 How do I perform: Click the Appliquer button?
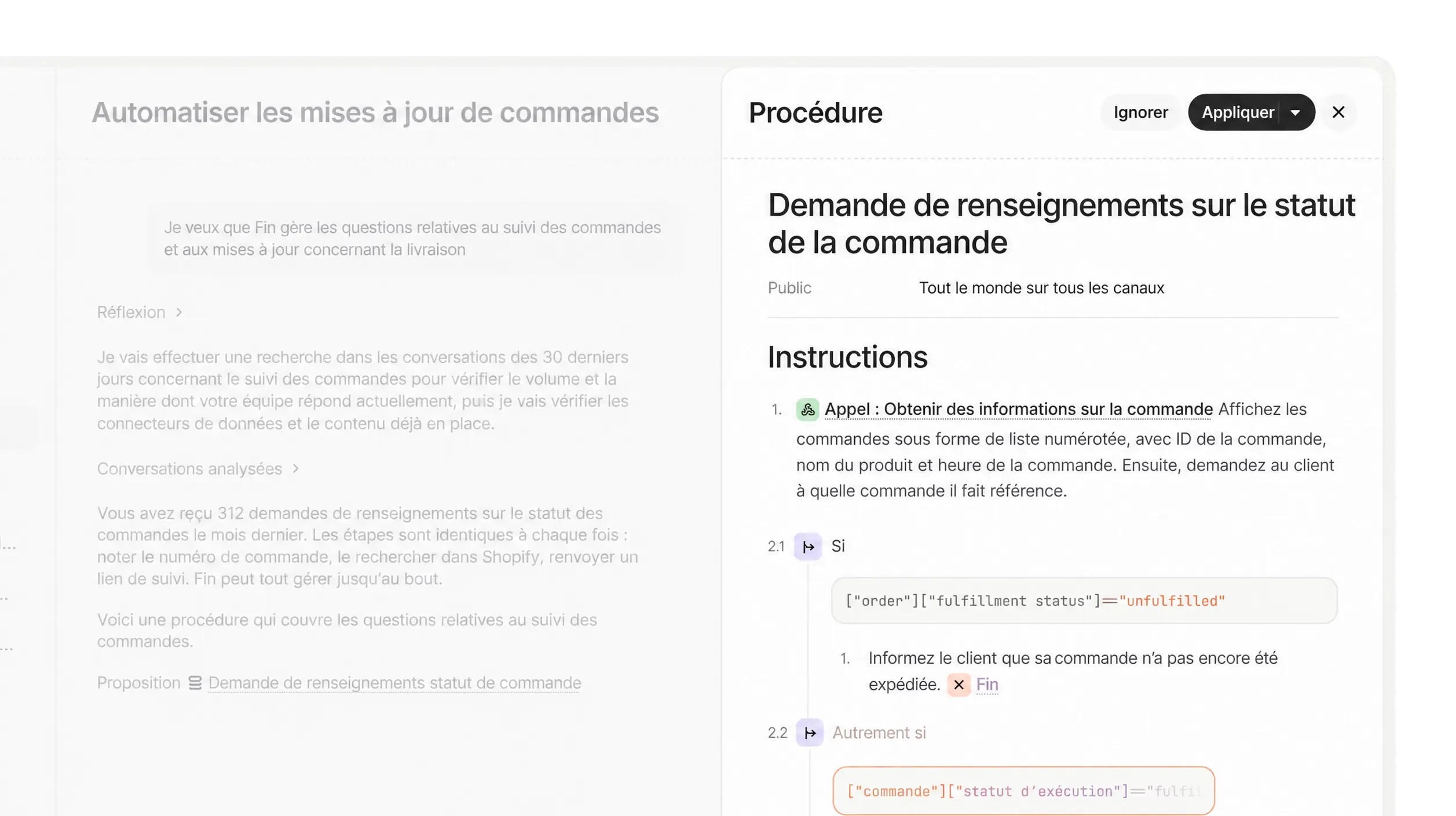(1238, 112)
